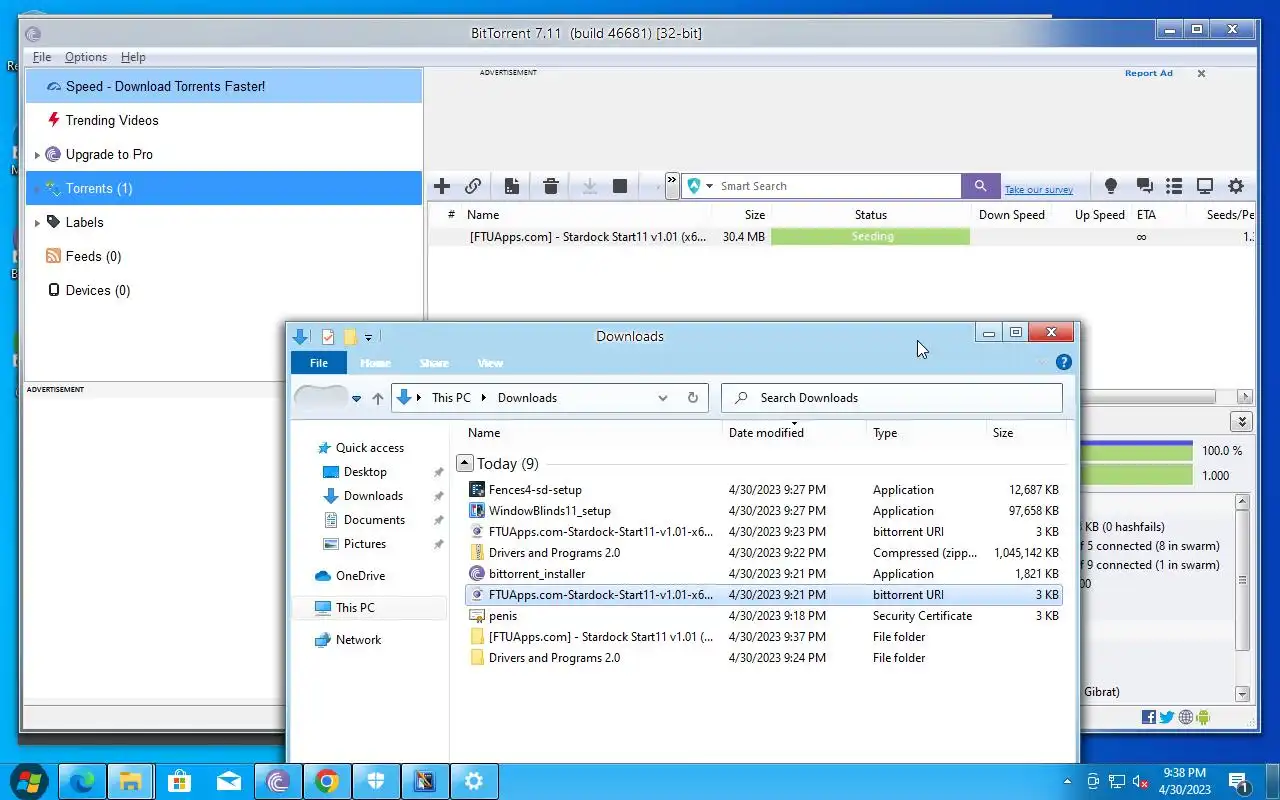Expand Upgrade to Pro tree arrow
1280x800 pixels.
click(37, 155)
